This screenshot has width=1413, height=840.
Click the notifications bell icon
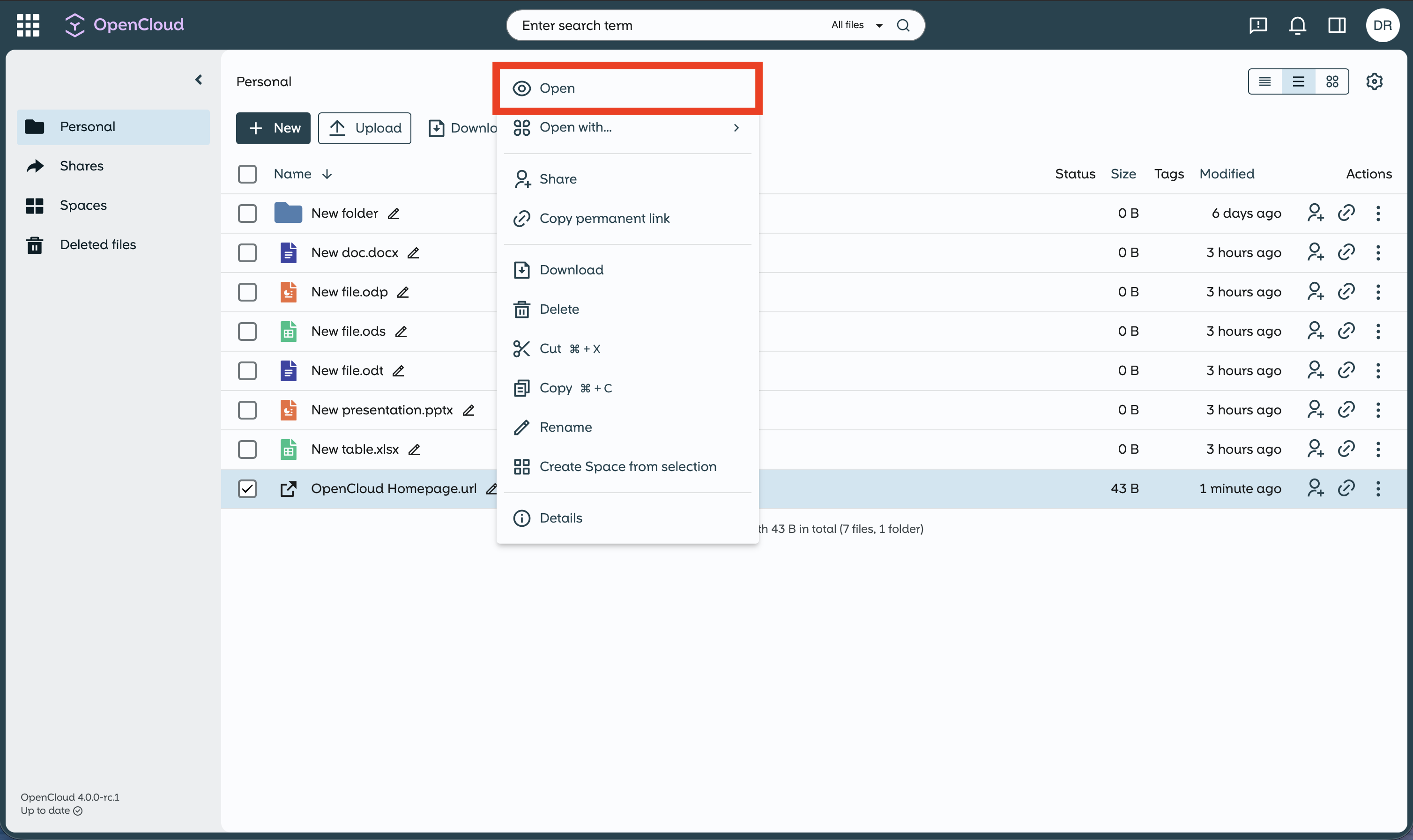(x=1297, y=25)
